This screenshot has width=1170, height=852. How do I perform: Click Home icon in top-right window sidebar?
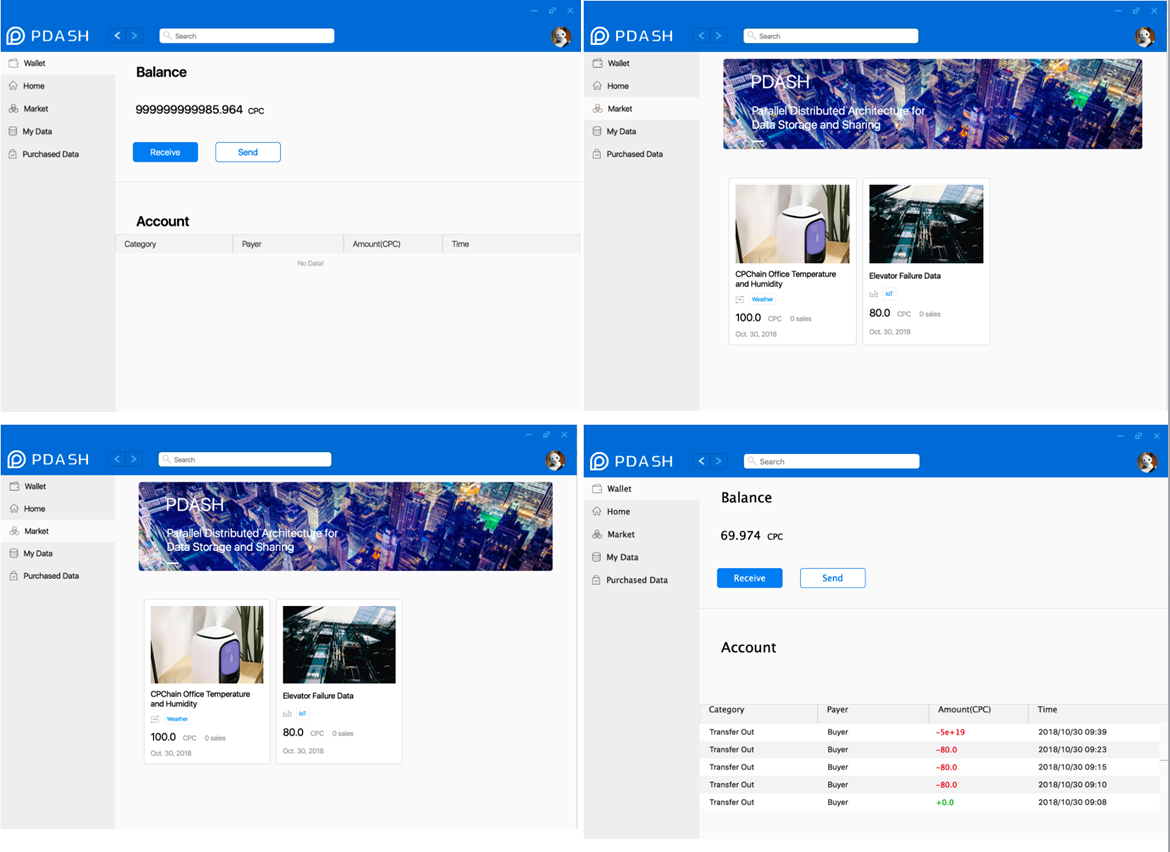pyautogui.click(x=597, y=86)
